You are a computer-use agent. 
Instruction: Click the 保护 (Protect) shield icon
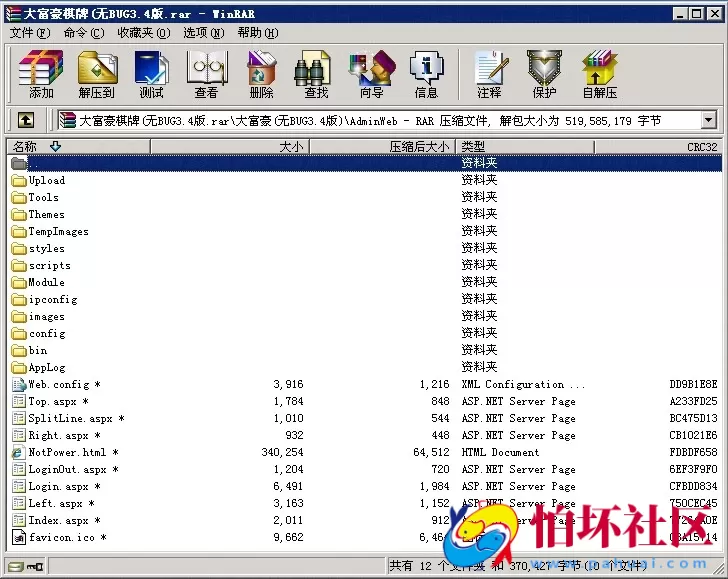click(x=544, y=74)
